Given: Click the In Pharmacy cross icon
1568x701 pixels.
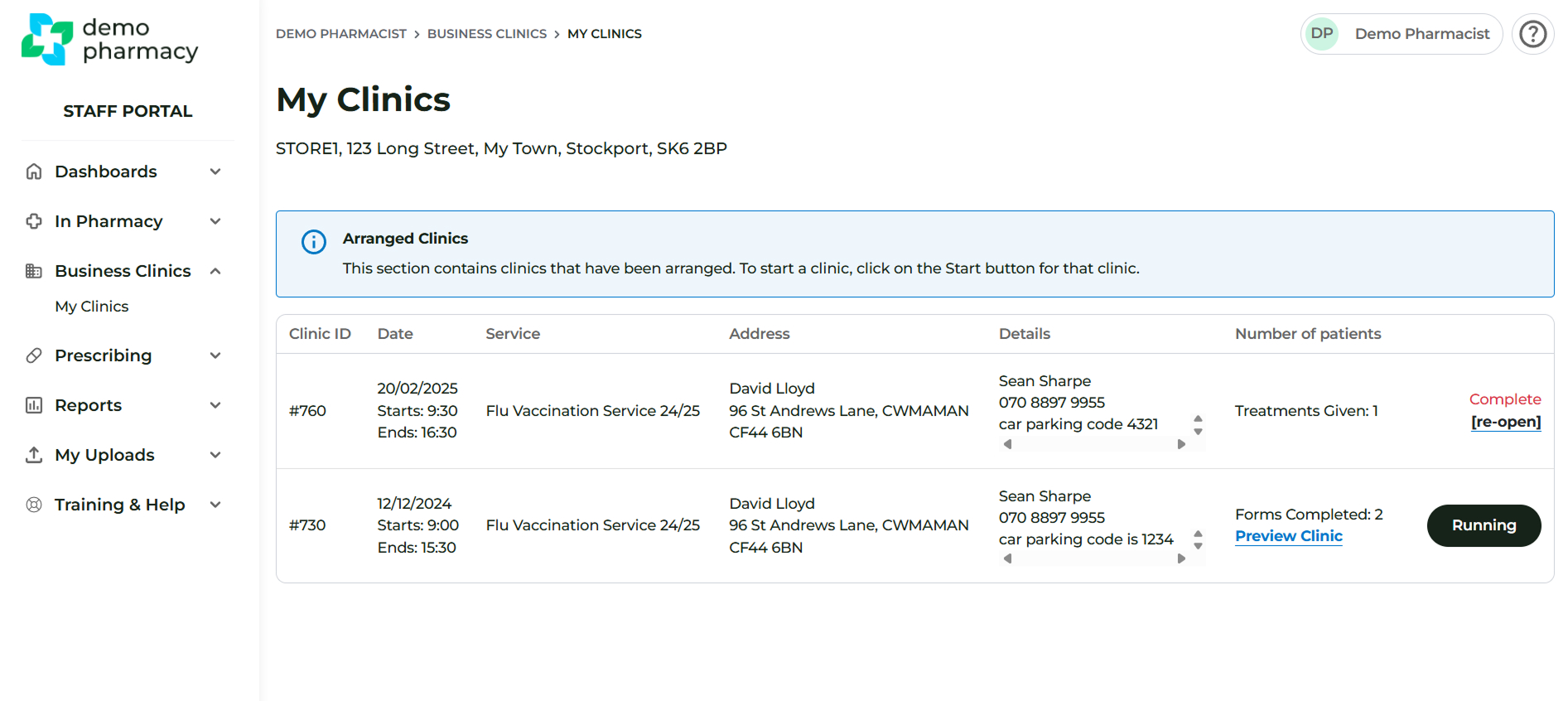Looking at the screenshot, I should click(34, 221).
